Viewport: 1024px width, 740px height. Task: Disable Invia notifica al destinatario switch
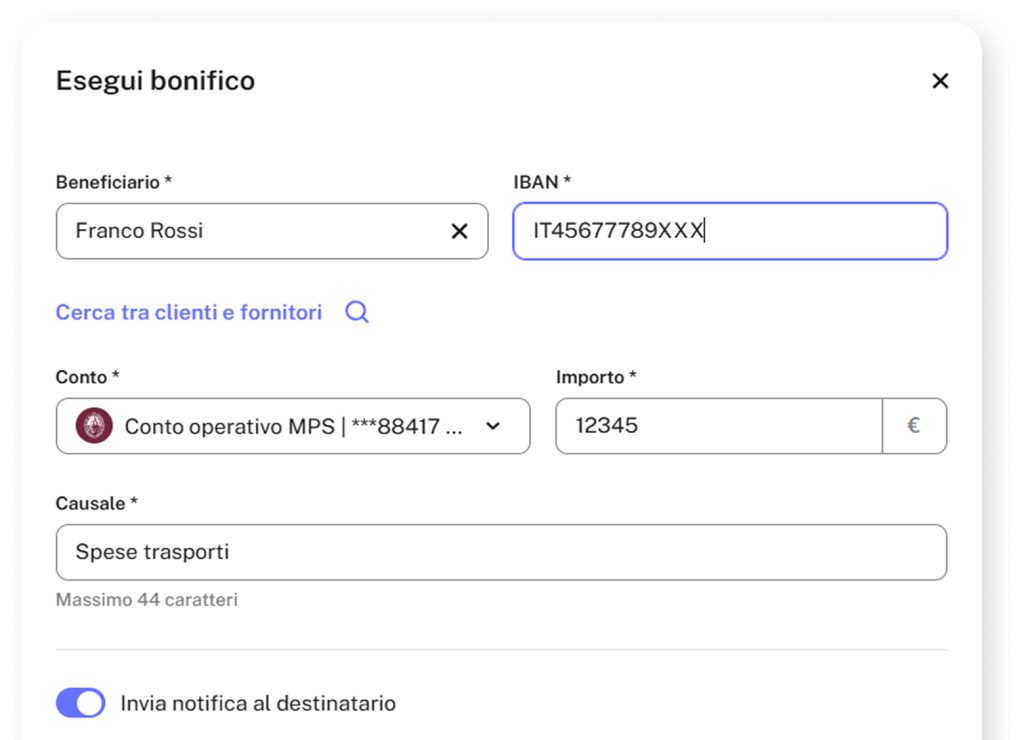click(x=80, y=703)
